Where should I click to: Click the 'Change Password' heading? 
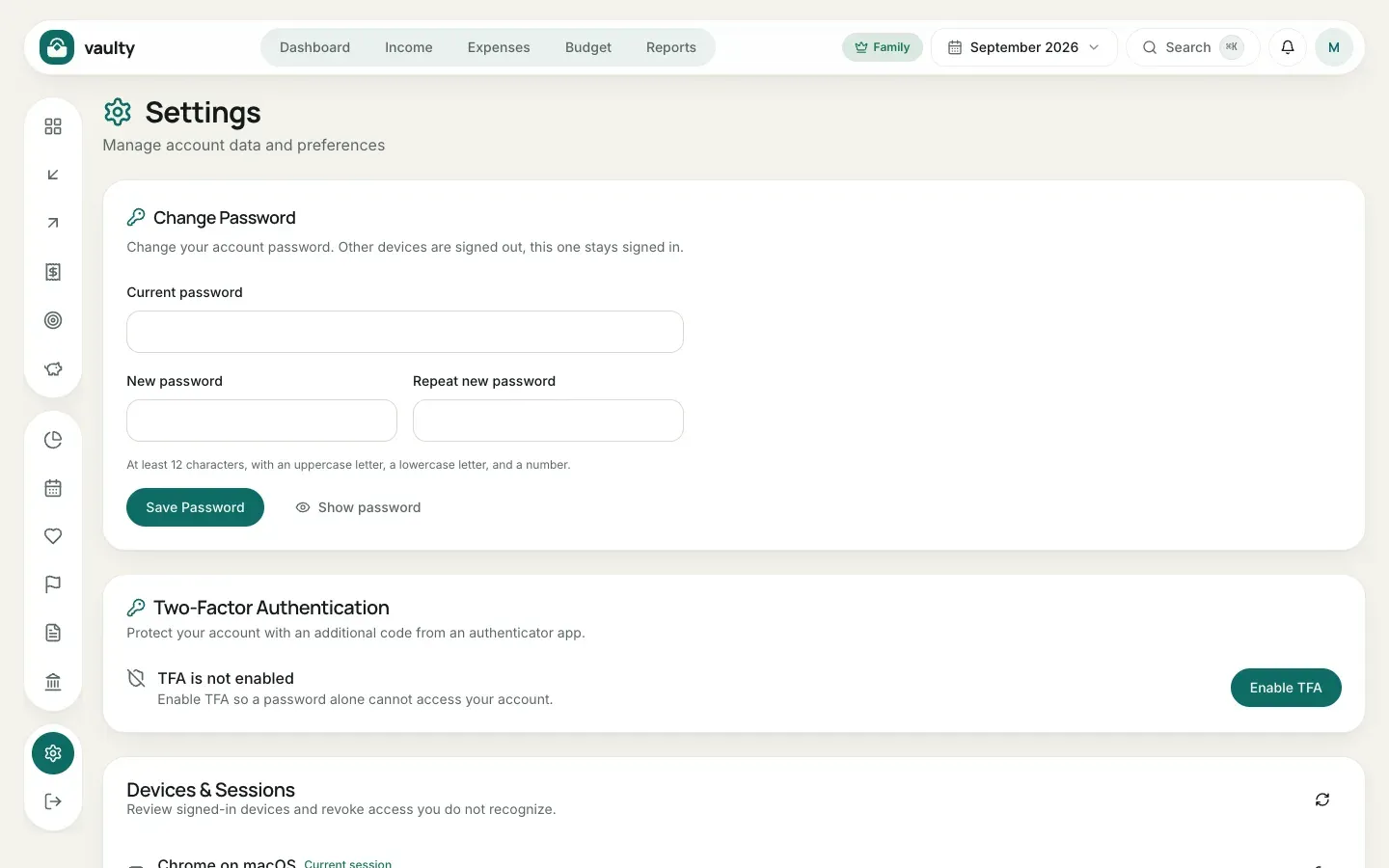(224, 218)
